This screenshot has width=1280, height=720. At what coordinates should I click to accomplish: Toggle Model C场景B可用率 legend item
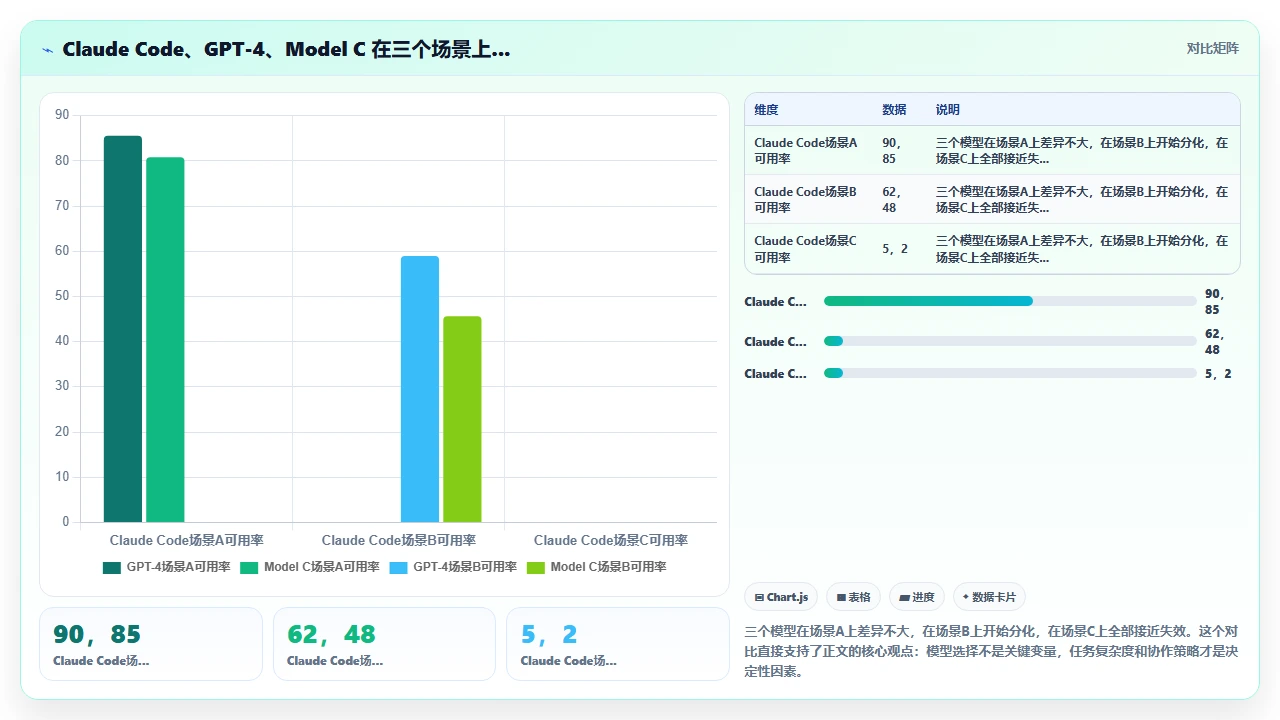tap(596, 567)
